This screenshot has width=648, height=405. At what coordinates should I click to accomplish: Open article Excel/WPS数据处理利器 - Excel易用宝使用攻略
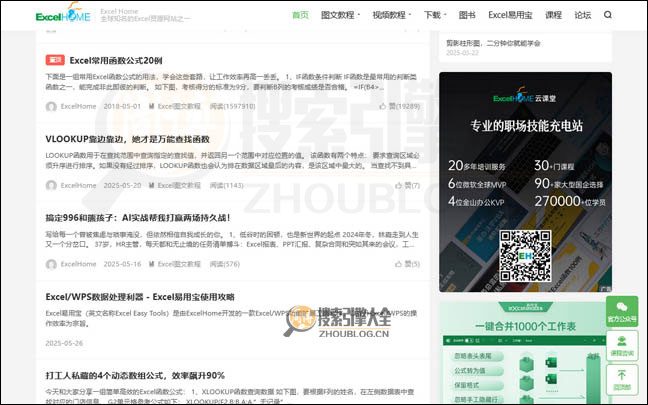point(140,297)
